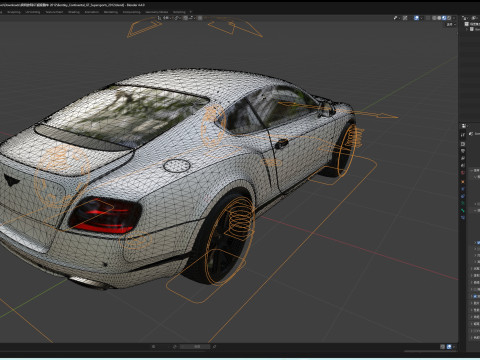Open the Render properties tab

[x=463, y=144]
